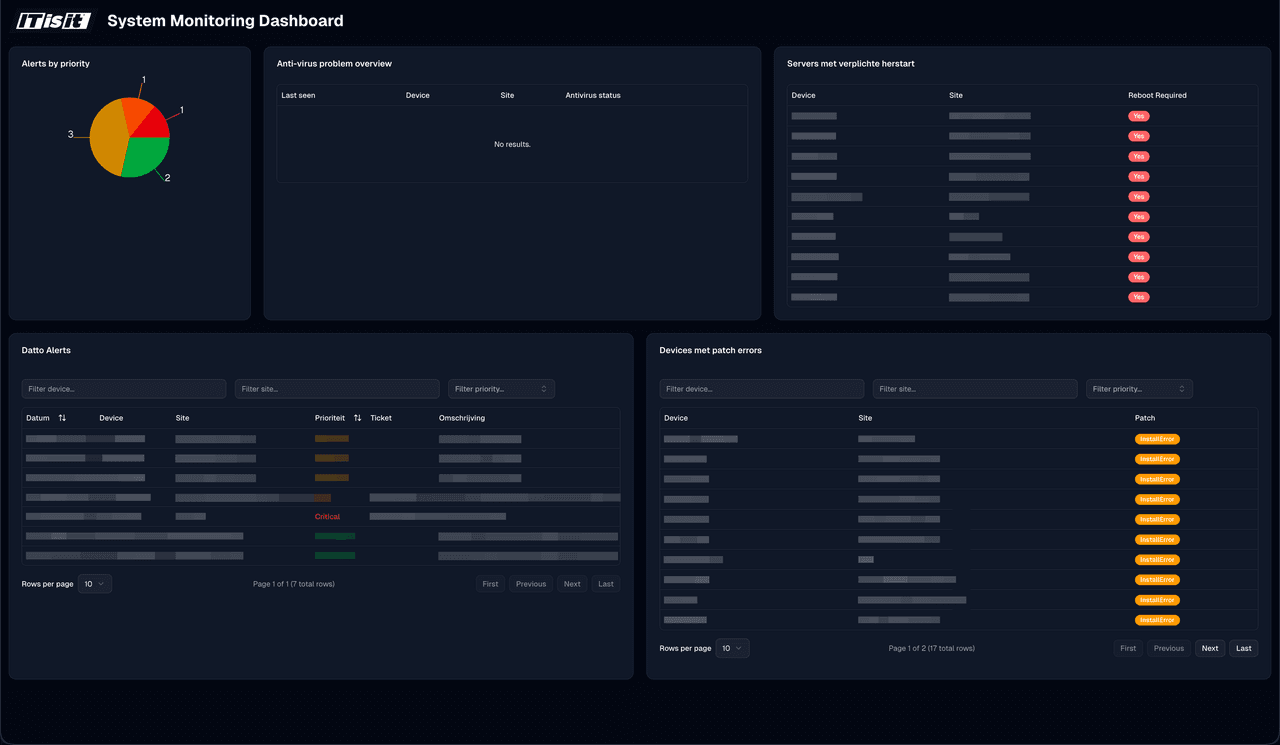This screenshot has width=1280, height=745.
Task: Click the first red Yes reboot badge
Action: coord(1138,116)
